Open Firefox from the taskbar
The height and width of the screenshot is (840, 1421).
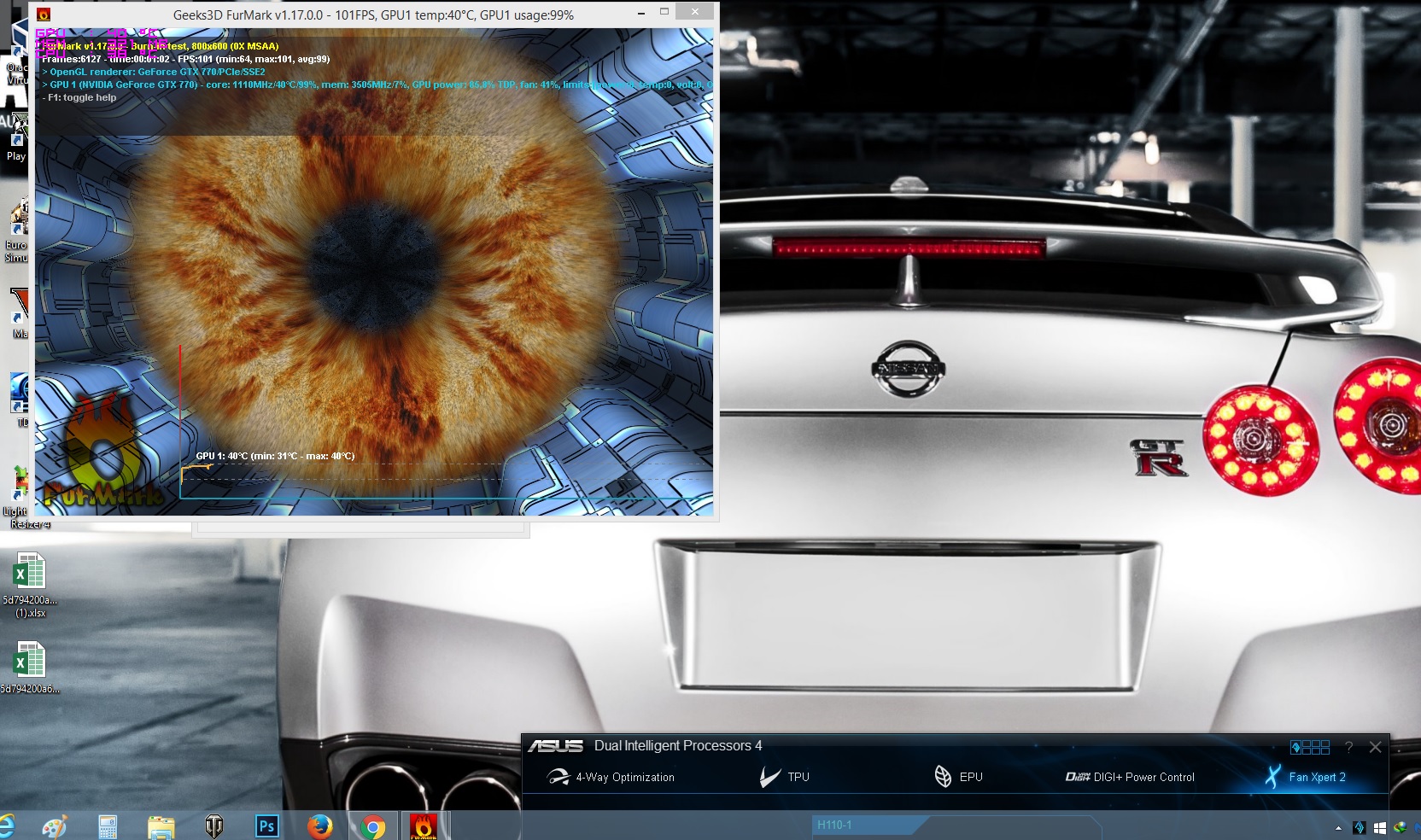tap(319, 826)
